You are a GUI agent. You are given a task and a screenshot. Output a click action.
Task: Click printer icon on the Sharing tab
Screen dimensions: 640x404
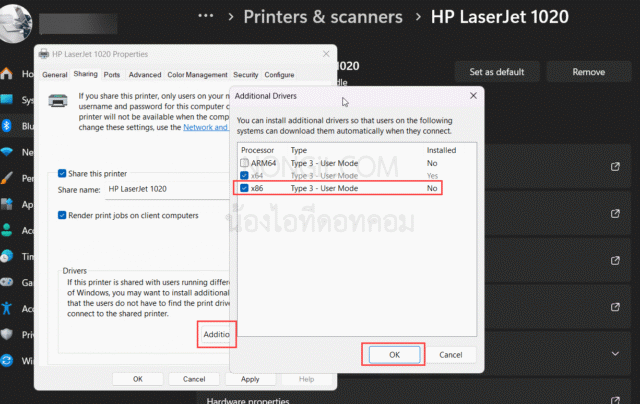tap(58, 100)
